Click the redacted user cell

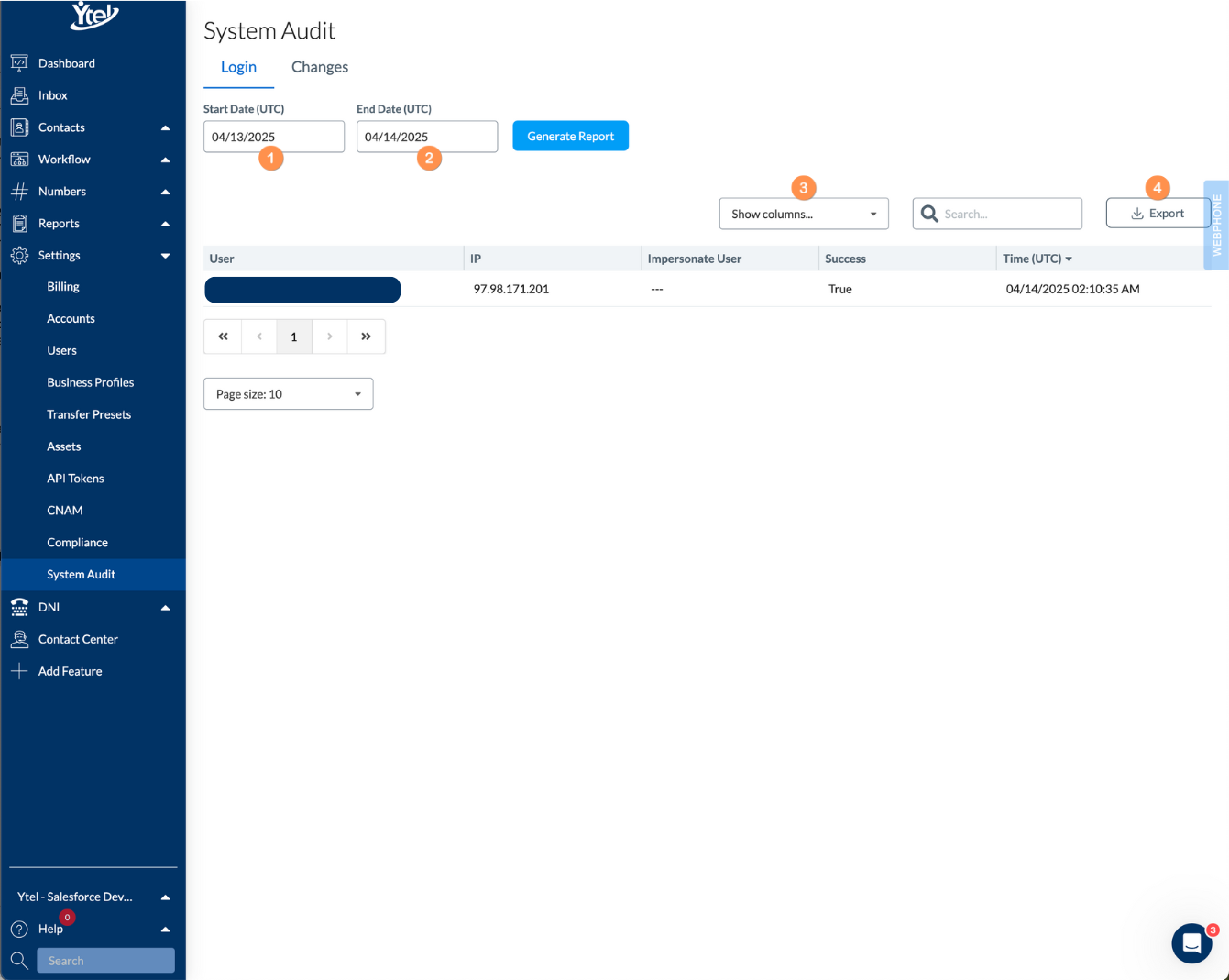point(302,290)
